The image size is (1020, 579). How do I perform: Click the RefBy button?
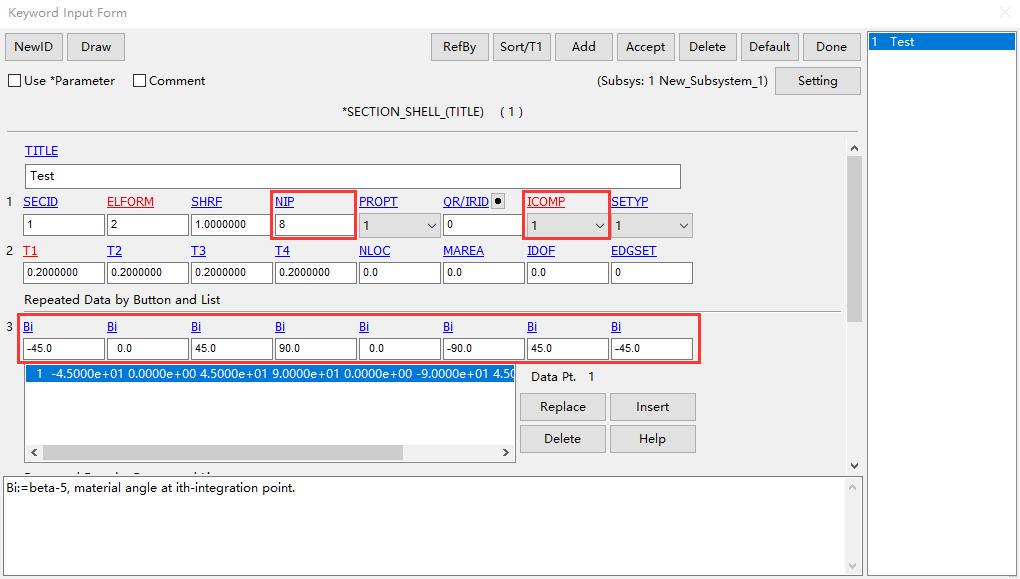[459, 47]
